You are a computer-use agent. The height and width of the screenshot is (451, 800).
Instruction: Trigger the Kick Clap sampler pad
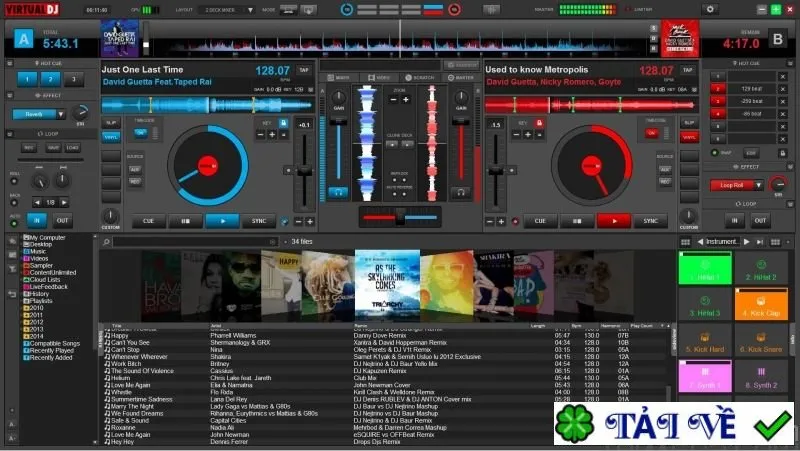pos(761,305)
